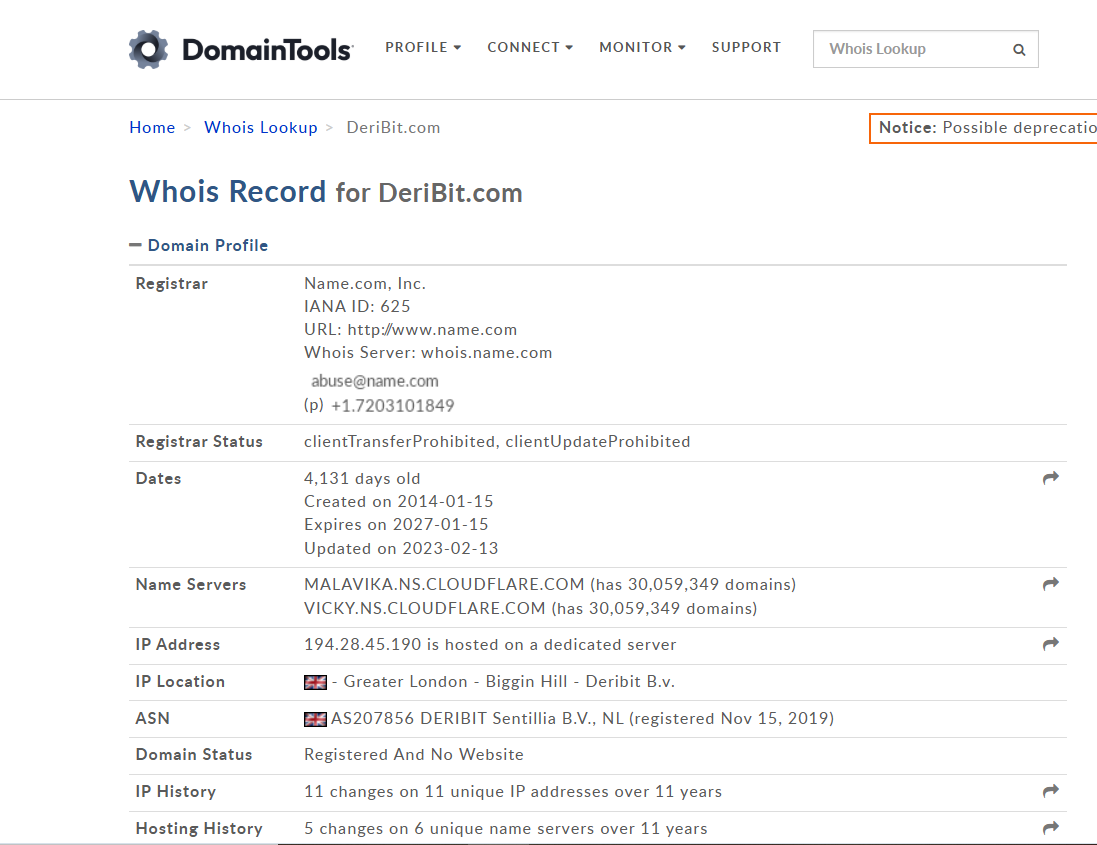1097x845 pixels.
Task: Click the flag icon in ASN row
Action: coord(315,719)
